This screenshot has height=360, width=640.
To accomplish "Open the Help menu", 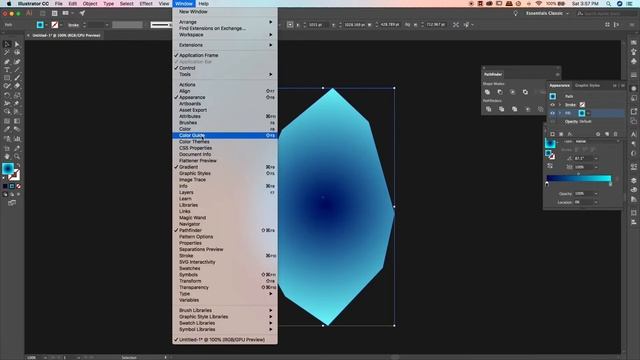I will click(x=203, y=4).
